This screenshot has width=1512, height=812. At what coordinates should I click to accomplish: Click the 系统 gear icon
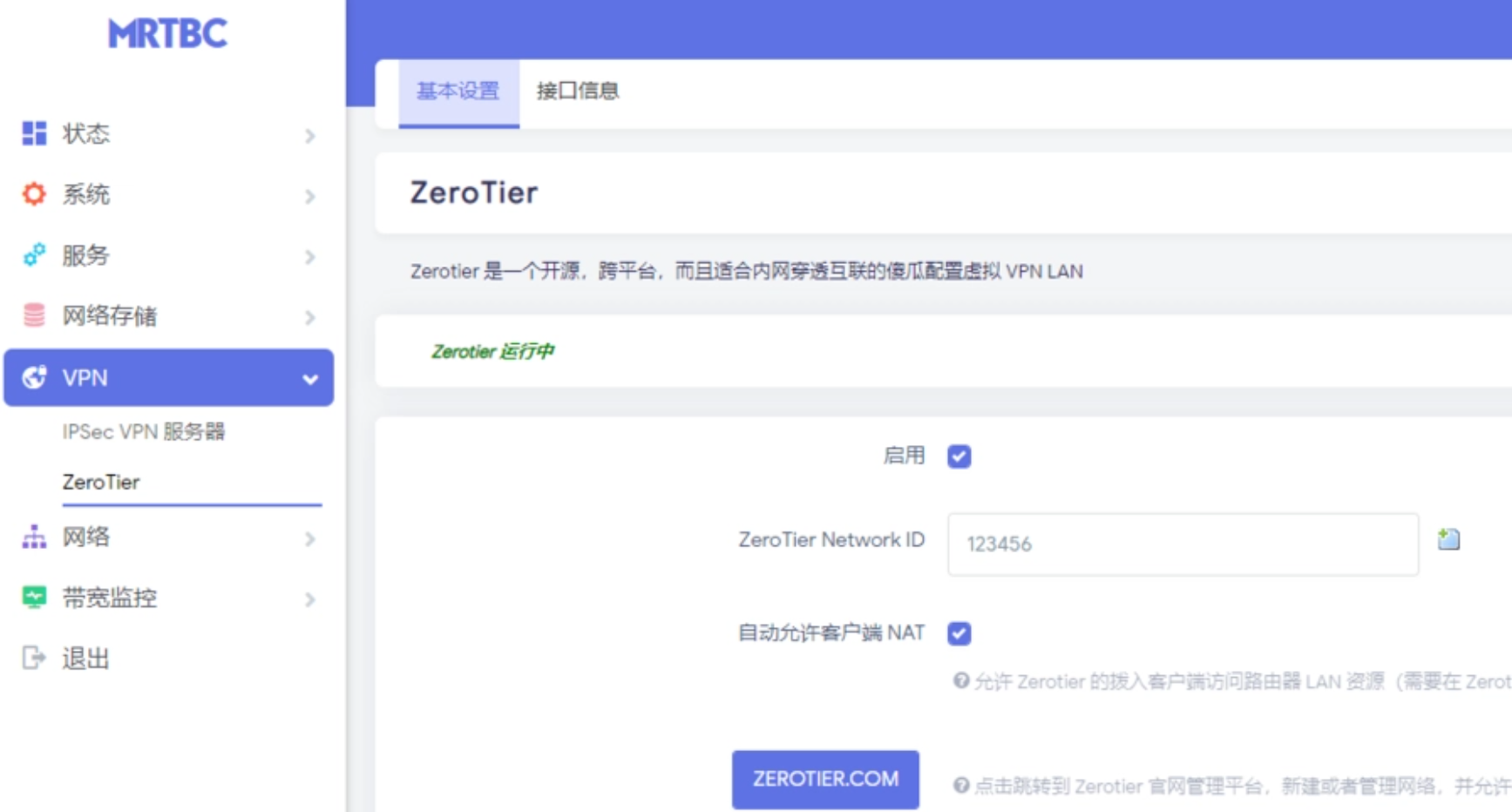pyautogui.click(x=34, y=194)
